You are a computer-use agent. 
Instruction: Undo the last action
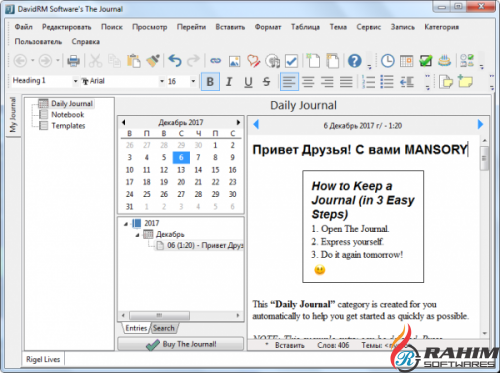pyautogui.click(x=175, y=61)
